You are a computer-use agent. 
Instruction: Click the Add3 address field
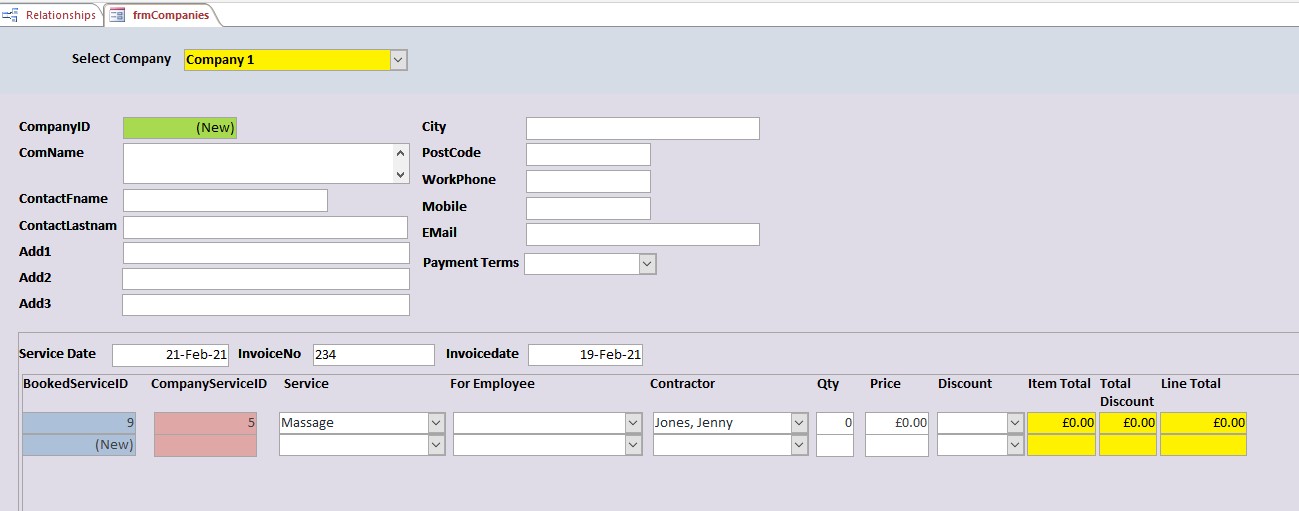(x=266, y=305)
